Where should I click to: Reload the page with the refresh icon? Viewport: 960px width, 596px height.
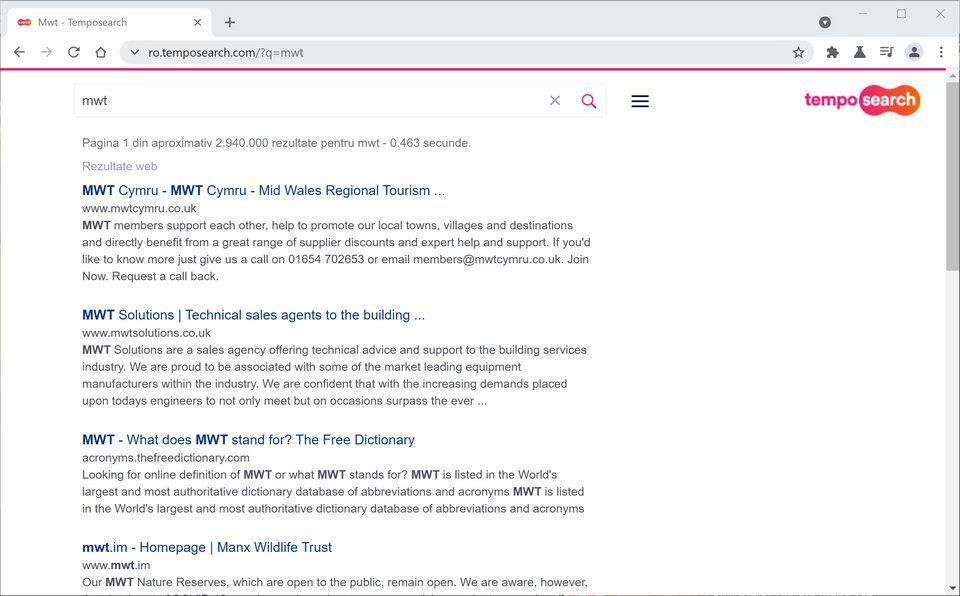point(74,52)
